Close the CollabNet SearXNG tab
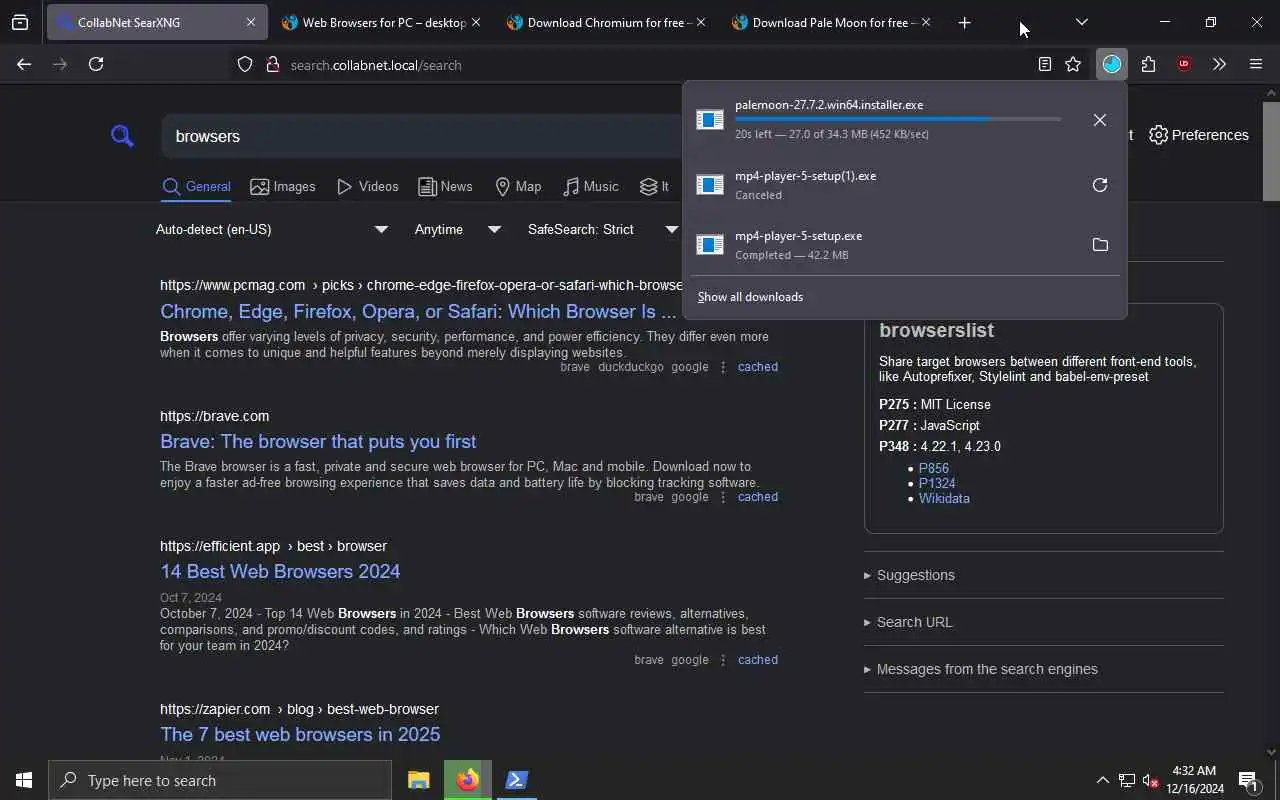The height and width of the screenshot is (800, 1280). [x=250, y=22]
